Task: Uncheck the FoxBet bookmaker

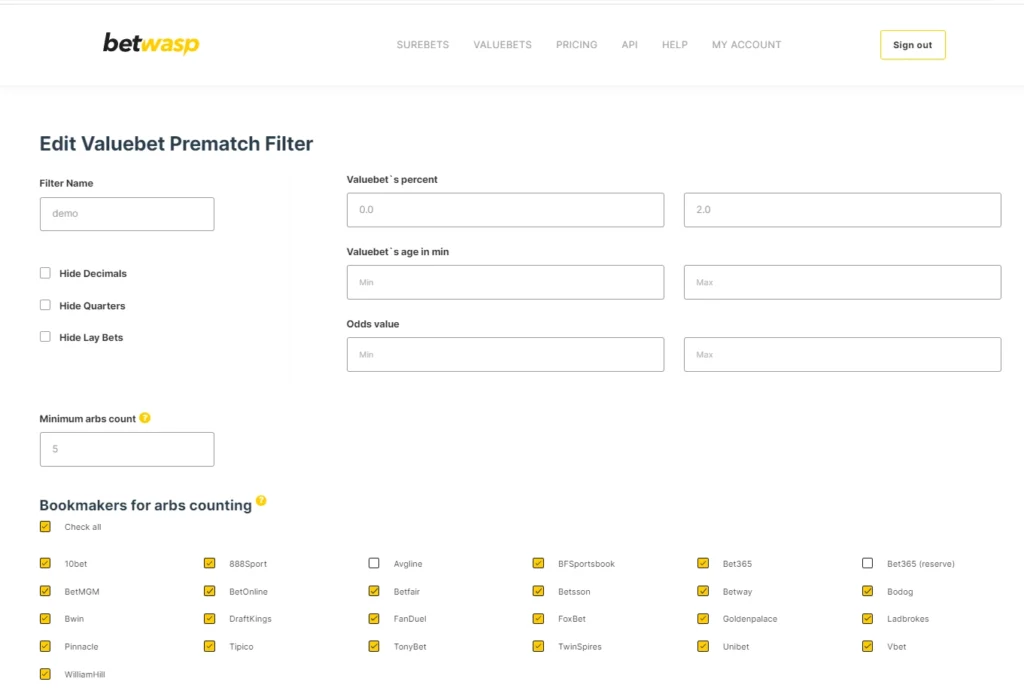Action: 538,618
